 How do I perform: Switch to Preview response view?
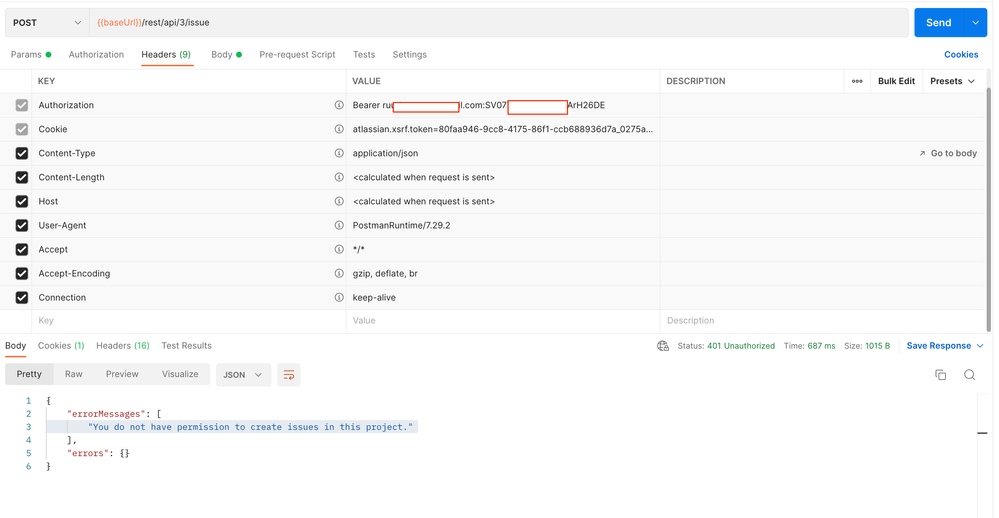122,374
